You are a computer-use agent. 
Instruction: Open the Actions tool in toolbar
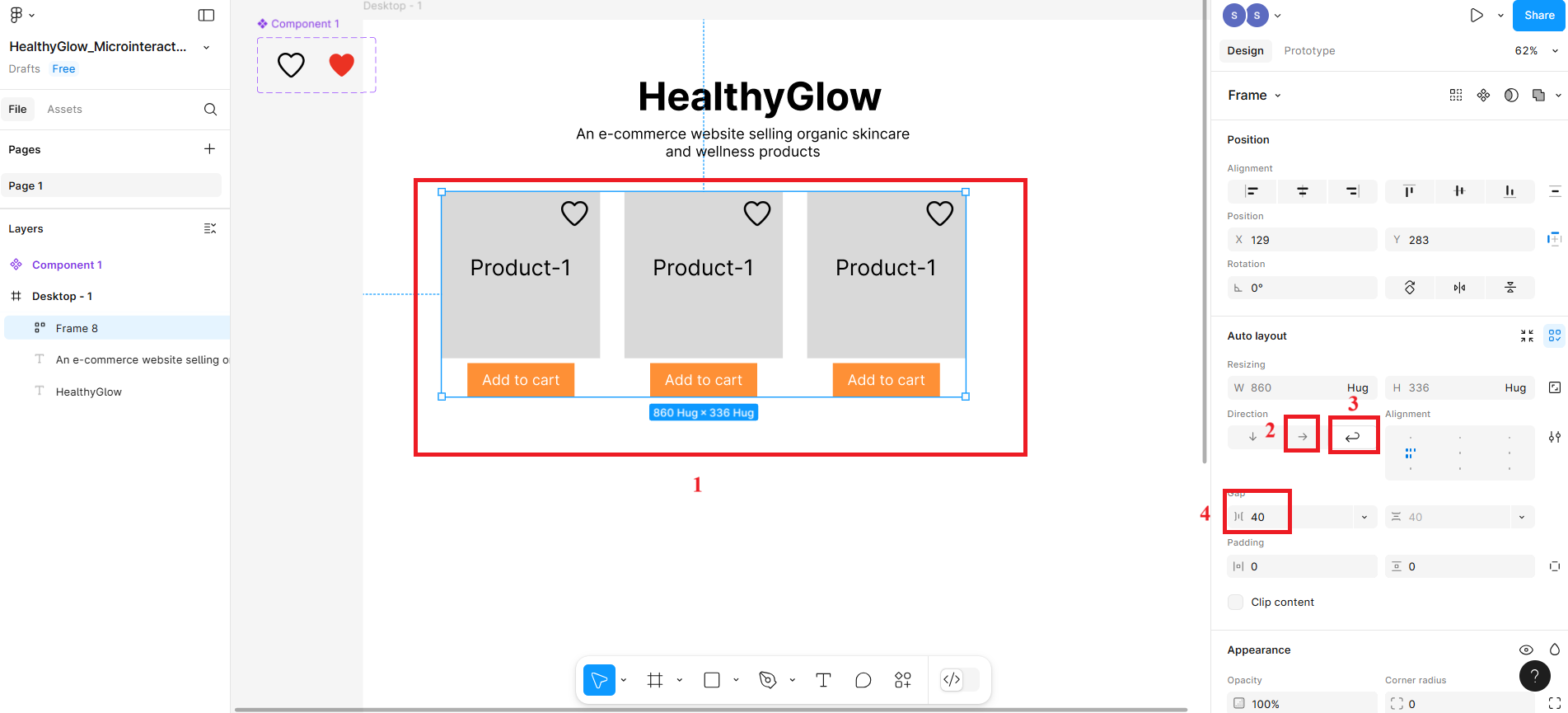pyautogui.click(x=903, y=680)
